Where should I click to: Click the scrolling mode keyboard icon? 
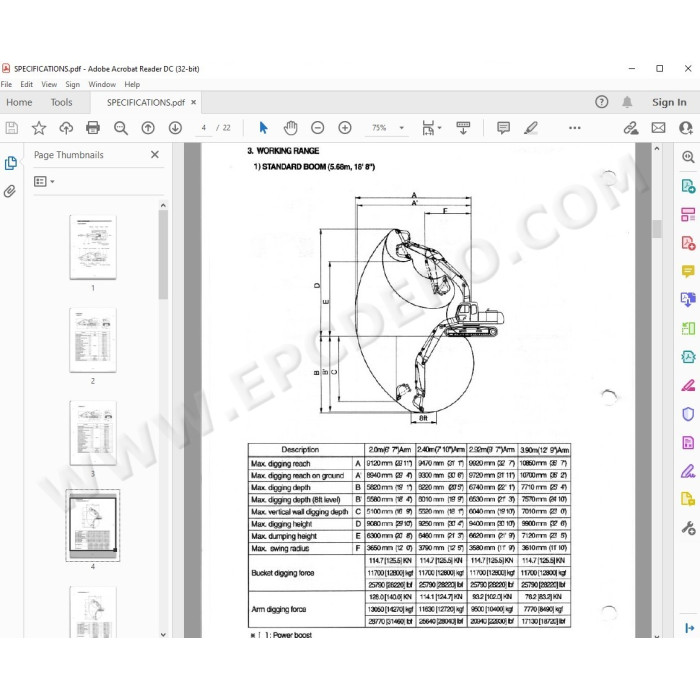463,128
